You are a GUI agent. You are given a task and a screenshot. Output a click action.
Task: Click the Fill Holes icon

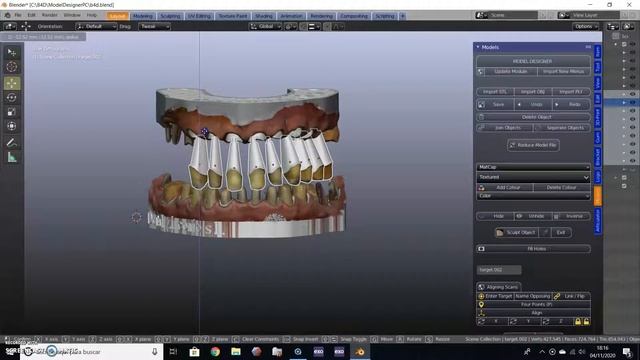coord(482,249)
